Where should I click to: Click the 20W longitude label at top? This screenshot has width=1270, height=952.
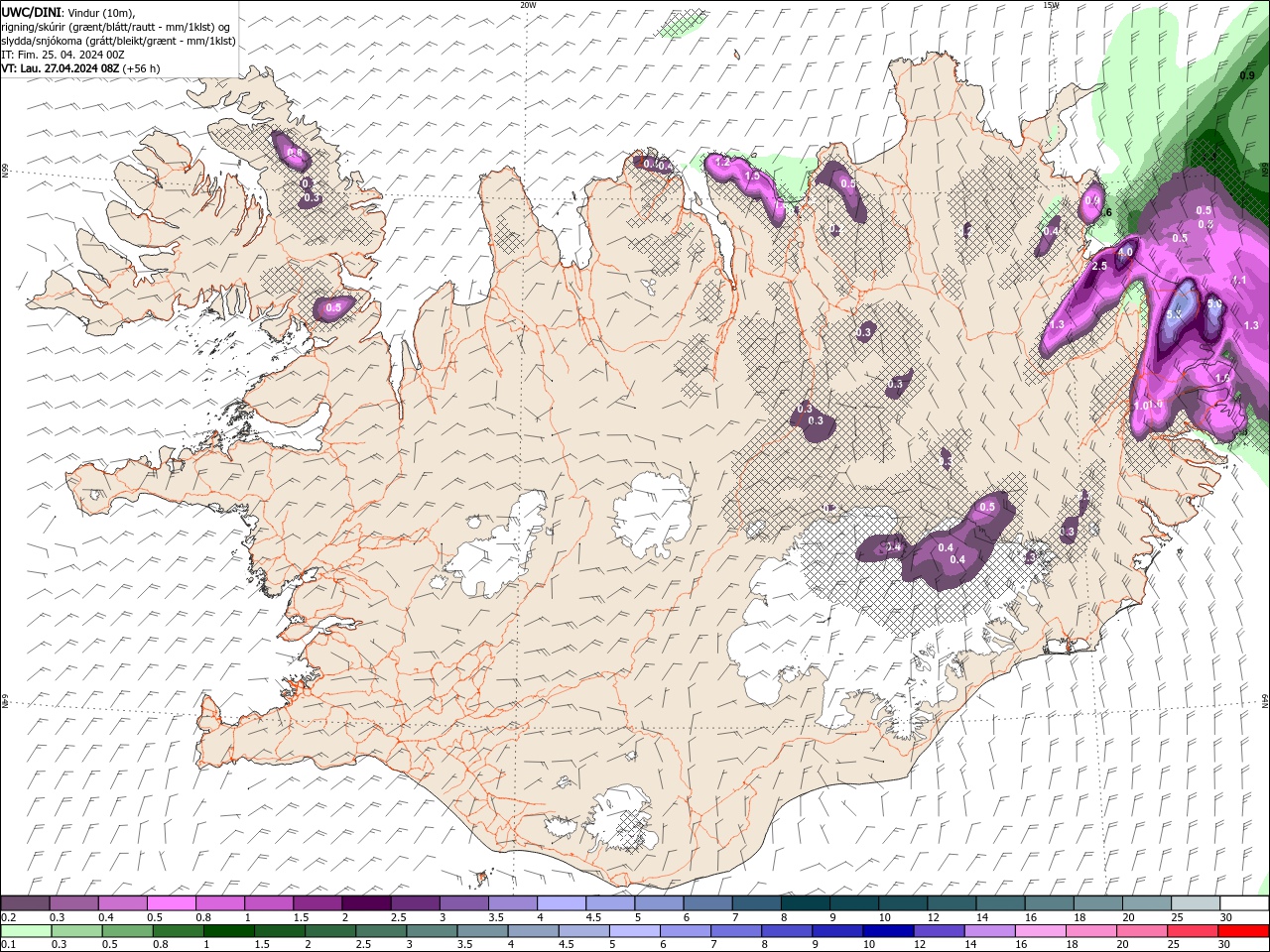(x=528, y=5)
